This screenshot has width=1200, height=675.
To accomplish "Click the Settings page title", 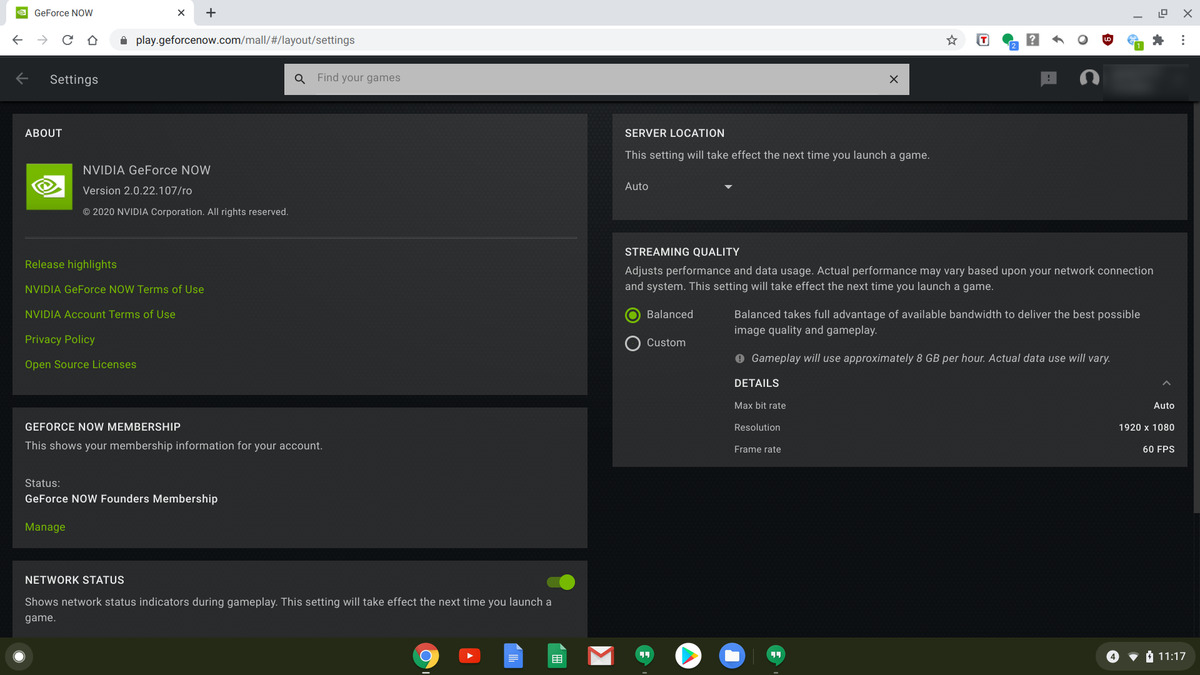I will [x=74, y=79].
